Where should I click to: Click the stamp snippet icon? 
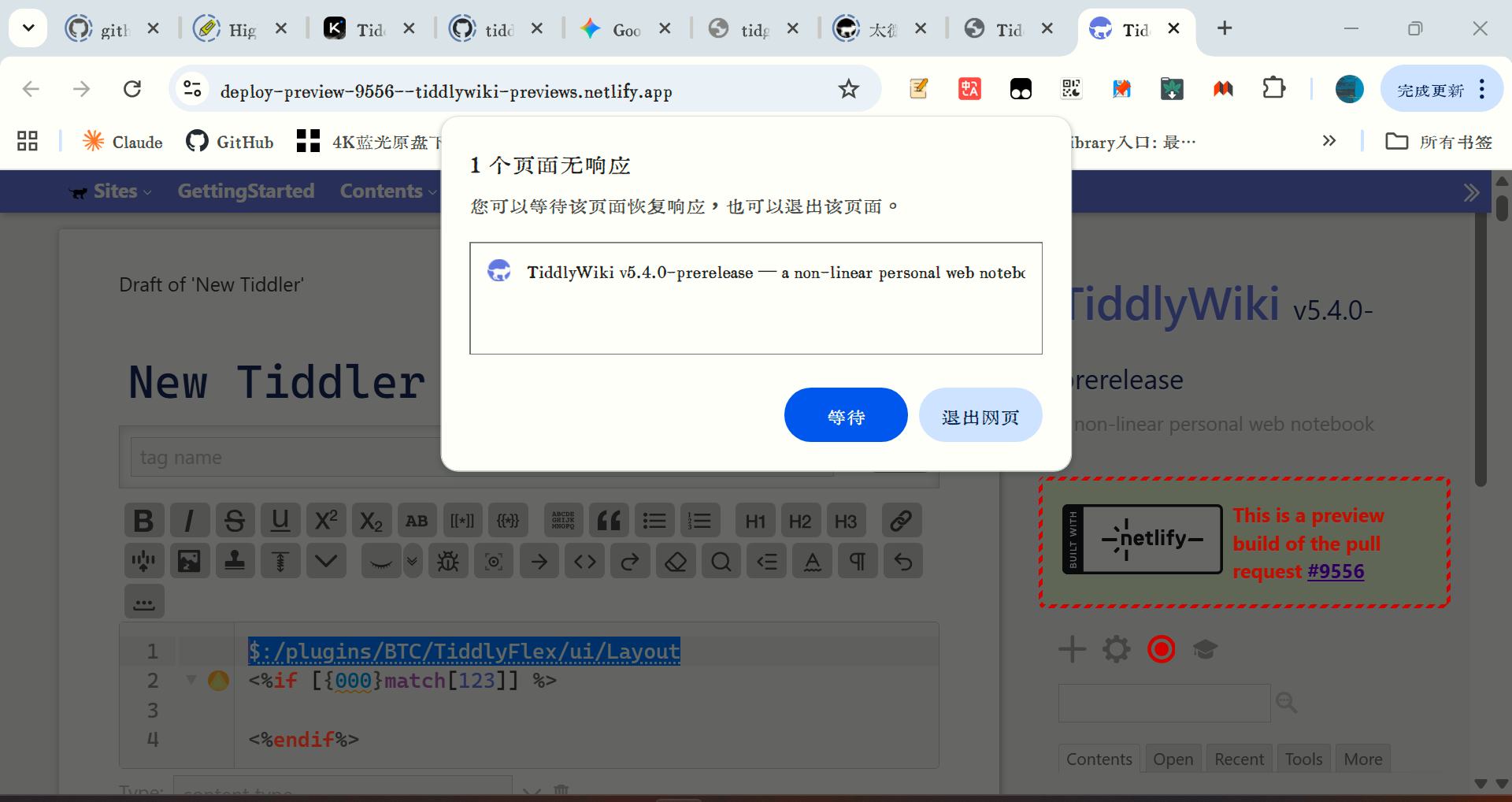235,562
